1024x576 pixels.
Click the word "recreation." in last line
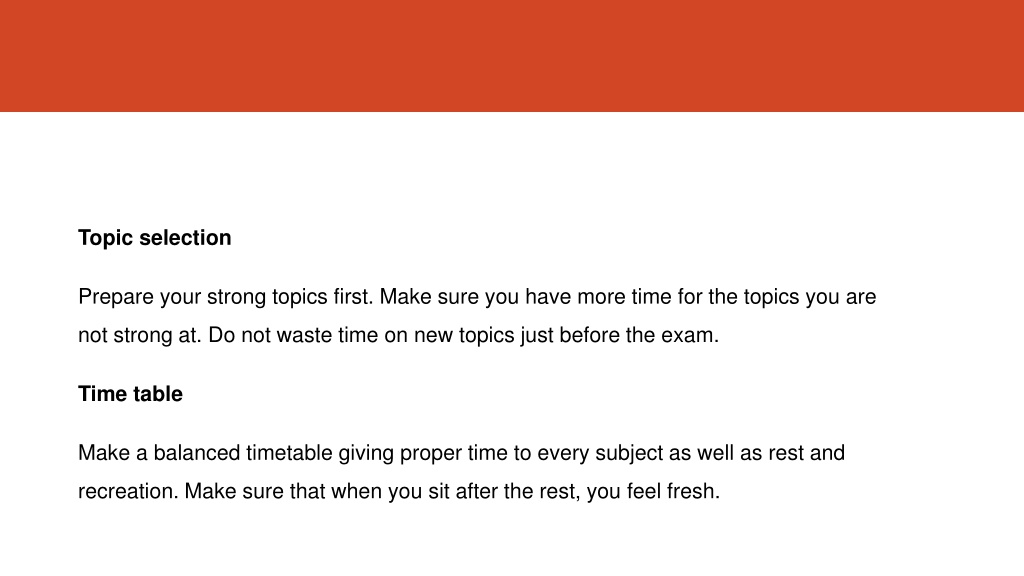point(129,491)
